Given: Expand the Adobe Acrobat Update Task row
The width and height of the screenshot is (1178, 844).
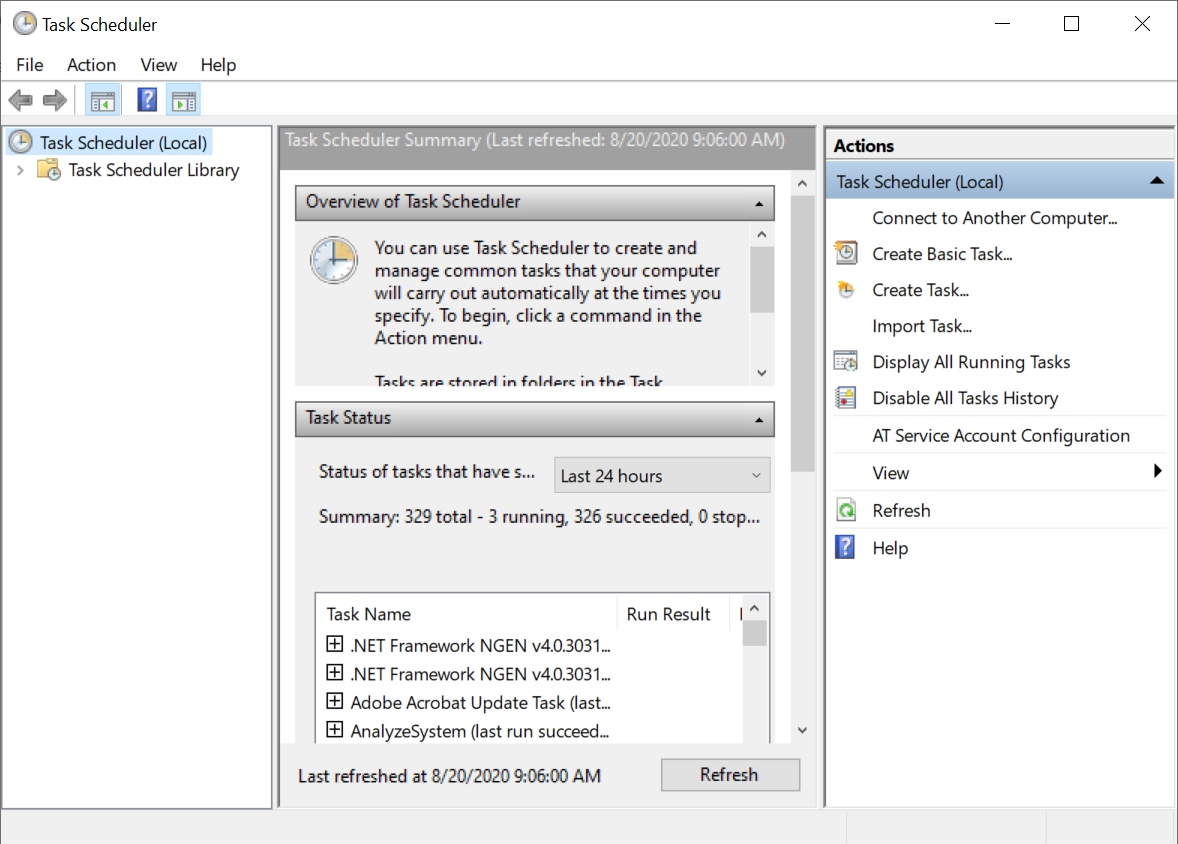Looking at the screenshot, I should pyautogui.click(x=335, y=701).
